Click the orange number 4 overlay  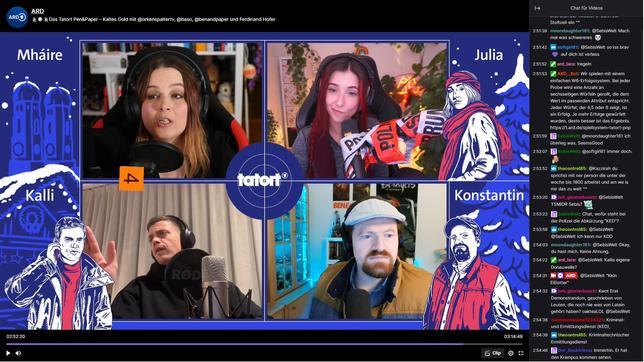coord(131,179)
